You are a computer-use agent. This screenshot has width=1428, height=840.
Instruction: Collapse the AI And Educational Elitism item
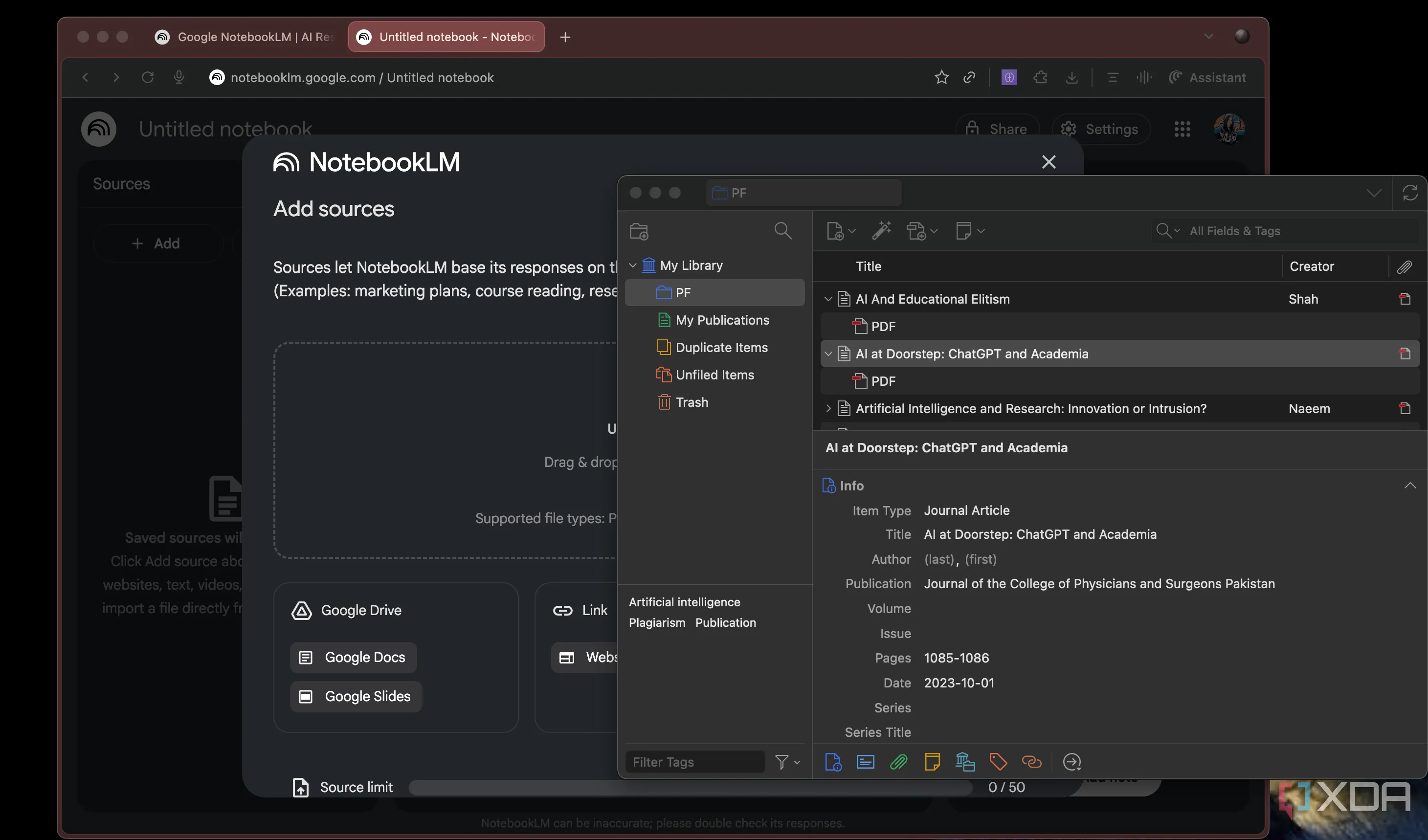click(x=828, y=299)
